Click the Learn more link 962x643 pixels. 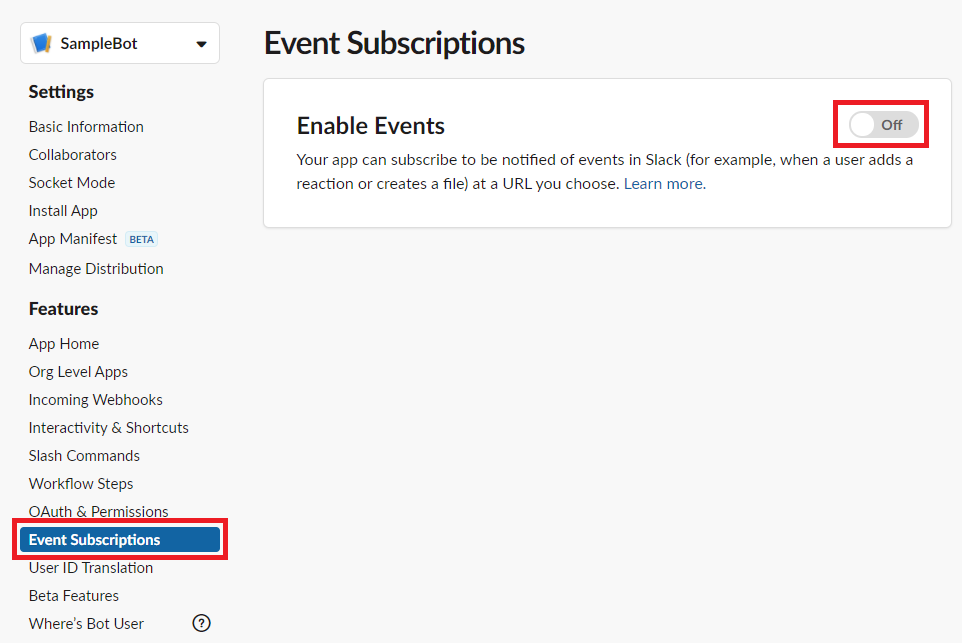(x=664, y=183)
